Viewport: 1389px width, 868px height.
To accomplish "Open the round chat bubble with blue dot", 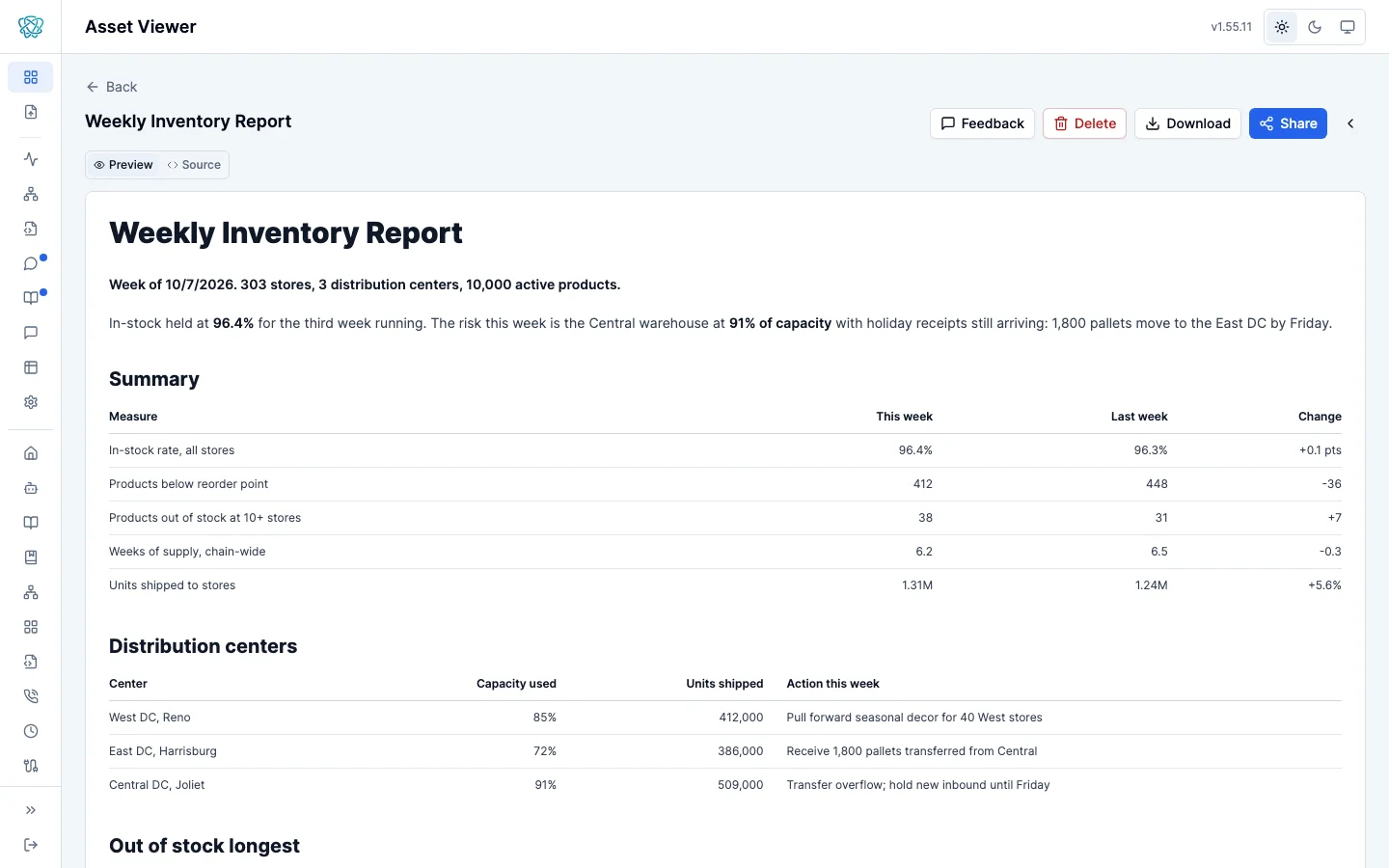I will (x=31, y=263).
